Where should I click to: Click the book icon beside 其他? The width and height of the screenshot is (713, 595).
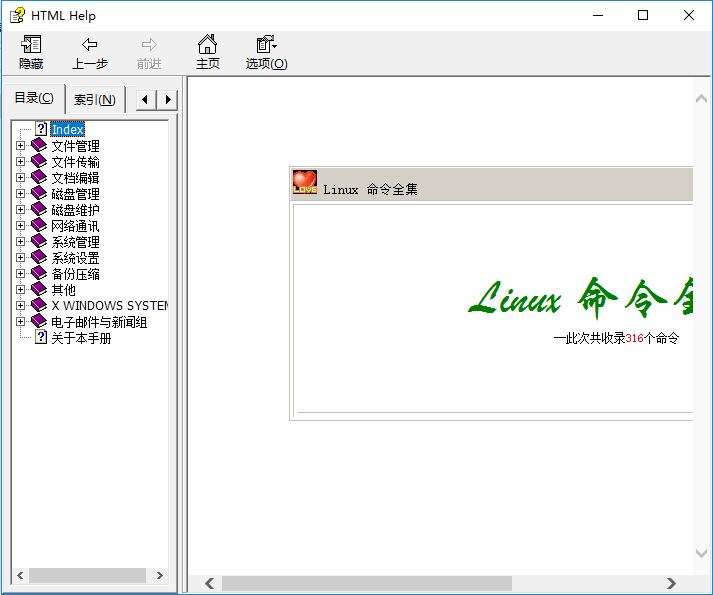[x=39, y=289]
